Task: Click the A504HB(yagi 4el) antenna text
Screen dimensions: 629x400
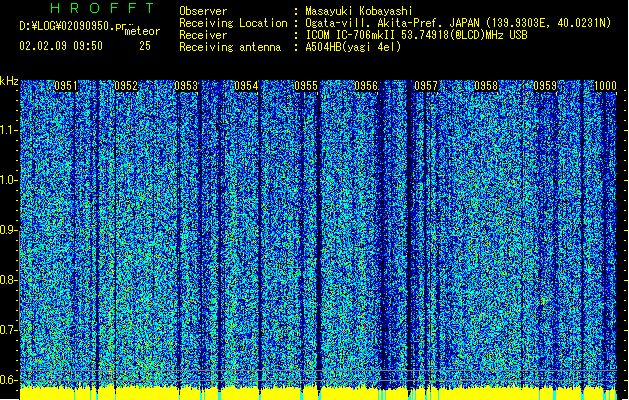Action: coord(353,47)
